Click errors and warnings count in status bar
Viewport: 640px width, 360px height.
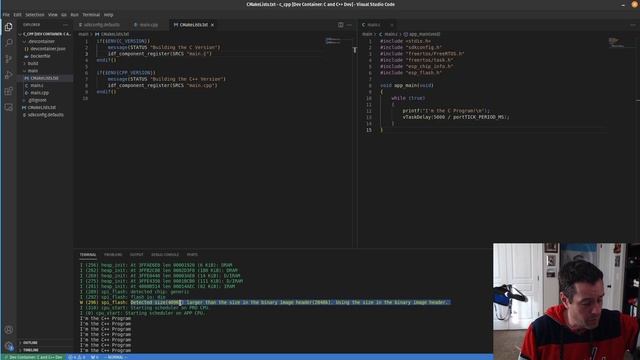(x=77, y=357)
